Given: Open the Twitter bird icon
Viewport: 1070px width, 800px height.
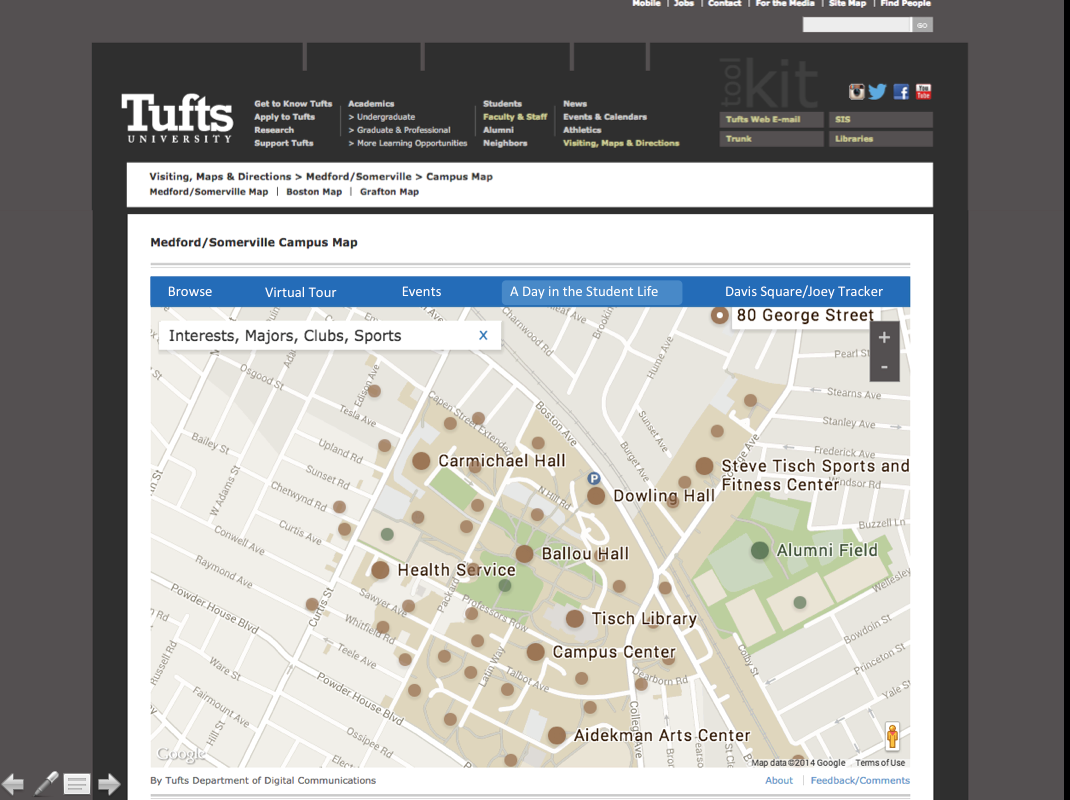Looking at the screenshot, I should [878, 92].
